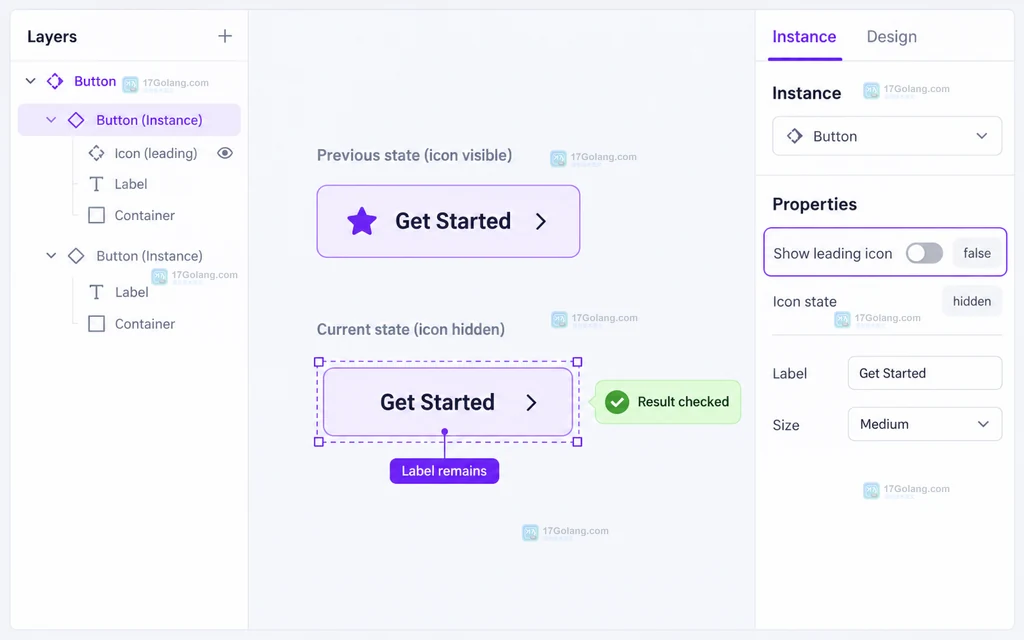Switch to the Design tab
This screenshot has width=1024, height=640.
coord(891,37)
